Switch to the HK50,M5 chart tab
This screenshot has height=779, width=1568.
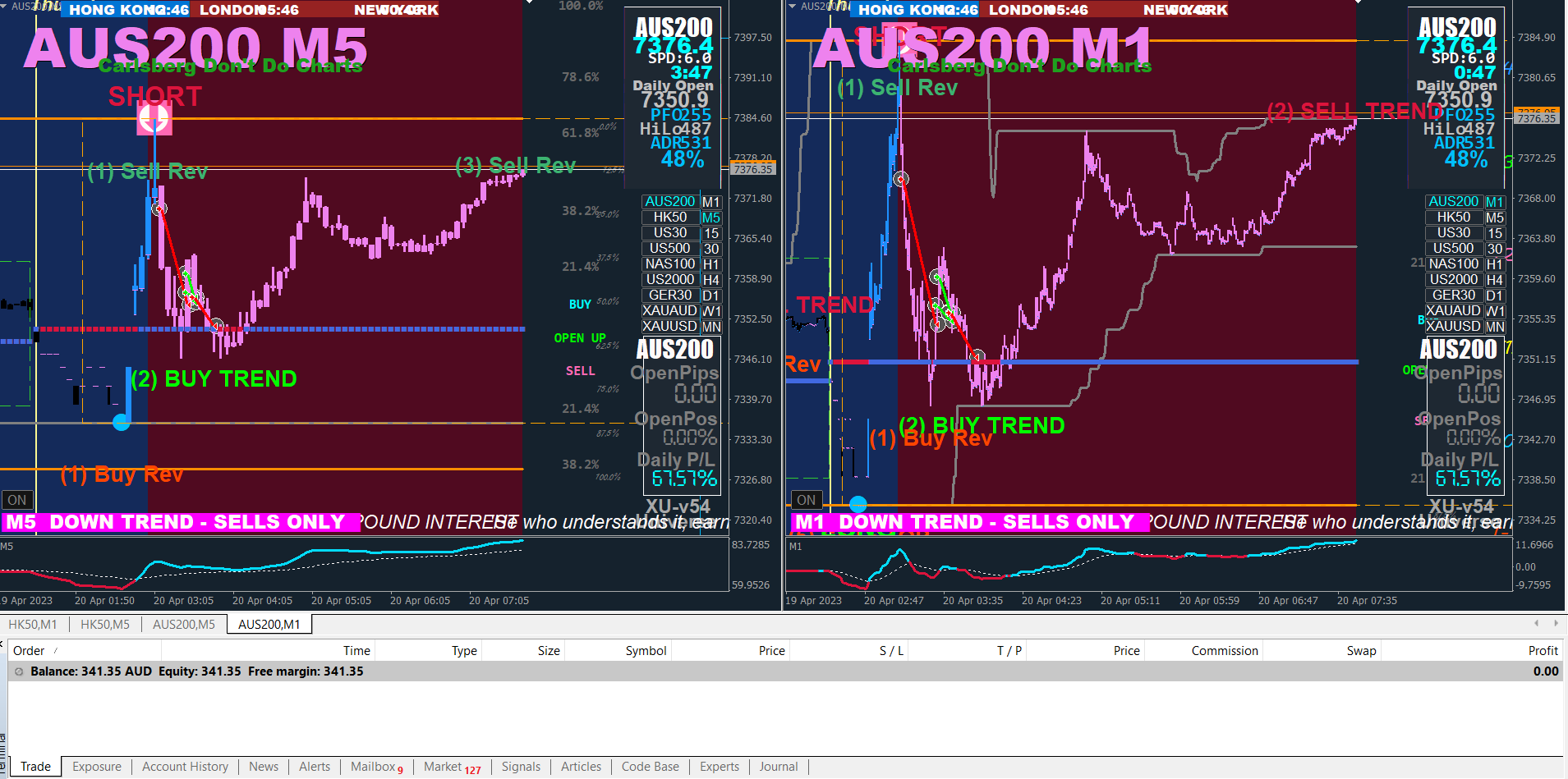[x=105, y=625]
